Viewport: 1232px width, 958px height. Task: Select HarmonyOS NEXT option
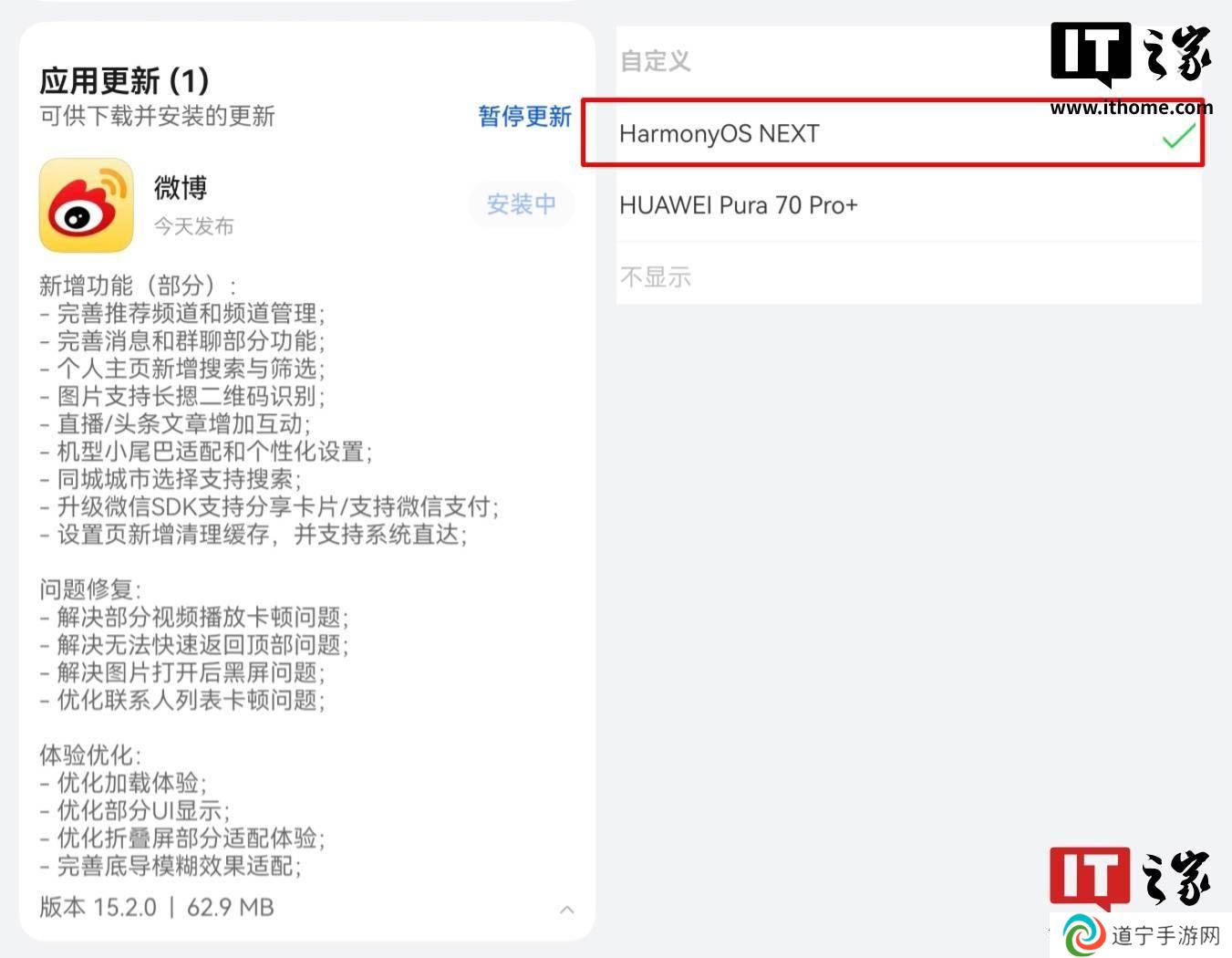[894, 133]
